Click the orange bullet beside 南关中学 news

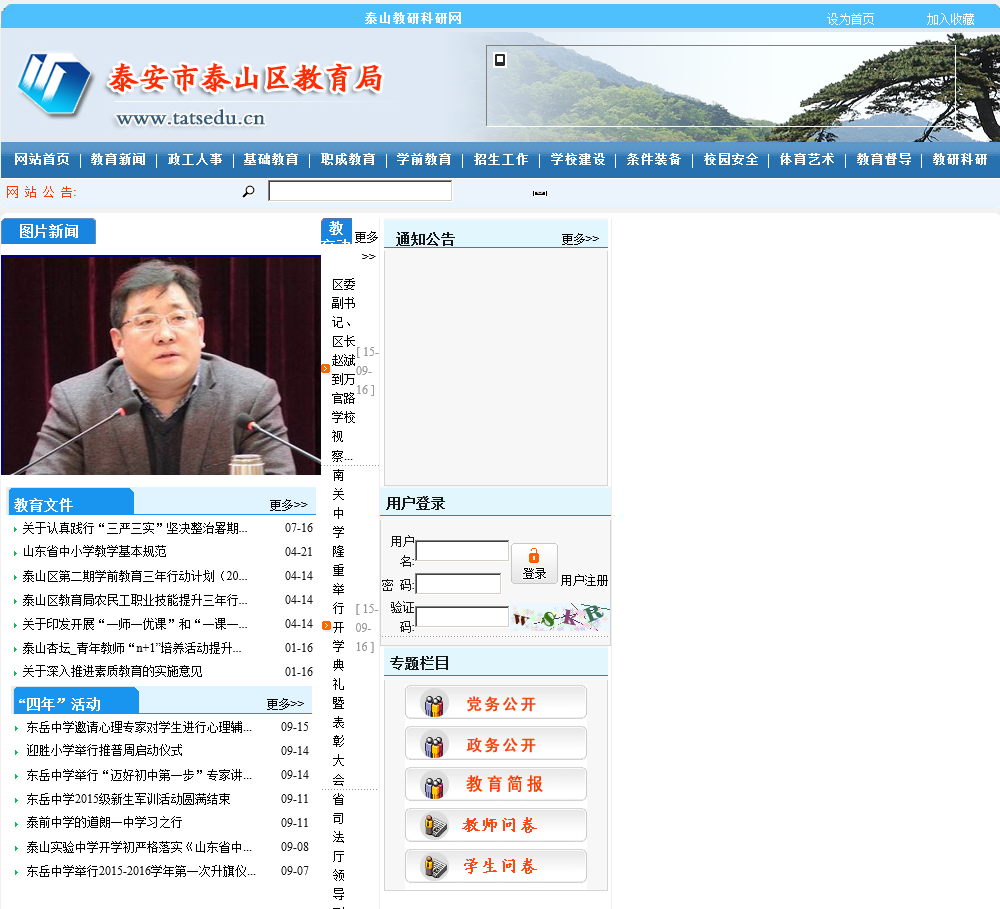(327, 626)
